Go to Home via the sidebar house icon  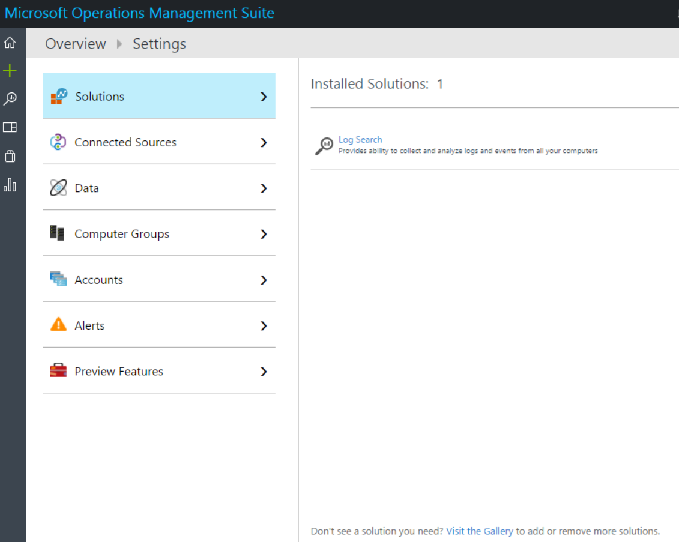tap(10, 42)
